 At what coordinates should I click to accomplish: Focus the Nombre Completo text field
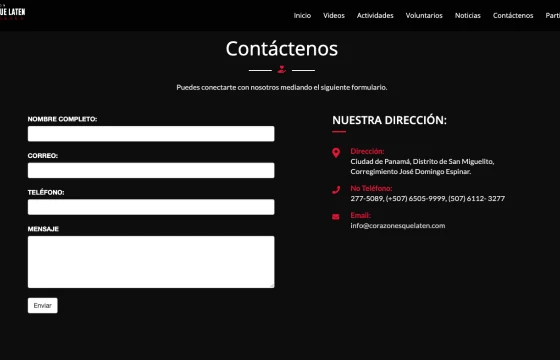(151, 134)
